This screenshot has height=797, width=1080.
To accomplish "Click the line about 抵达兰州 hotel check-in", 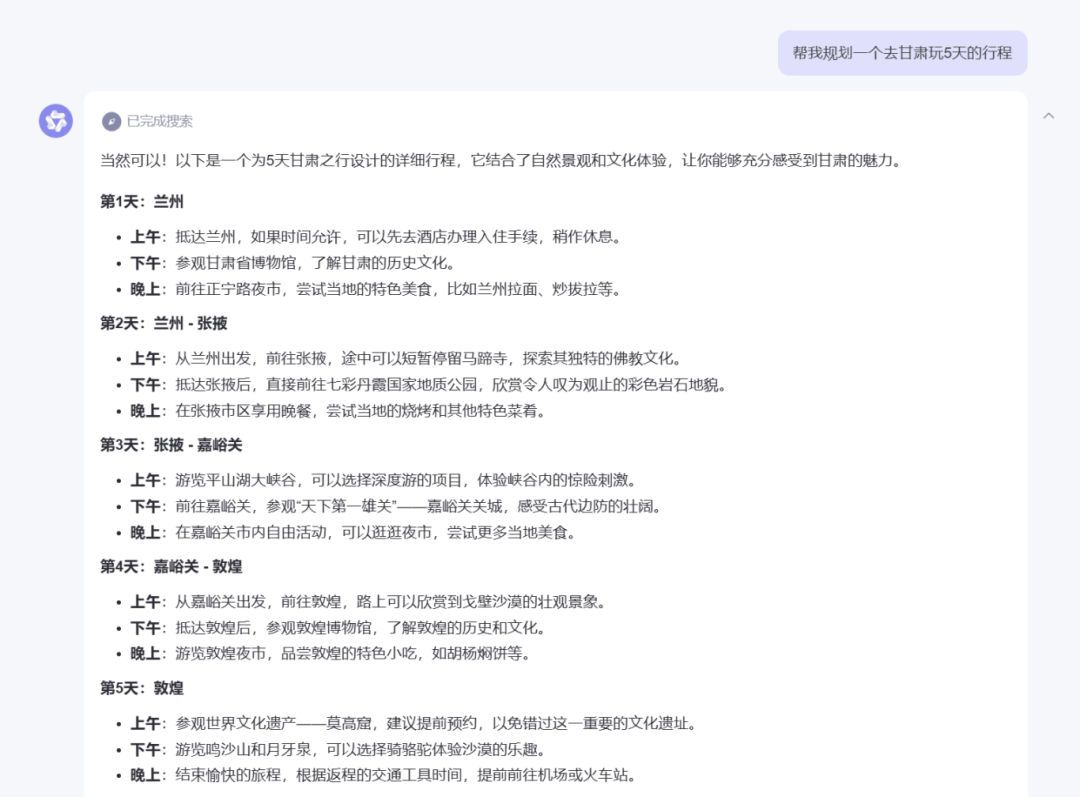I will pyautogui.click(x=376, y=237).
